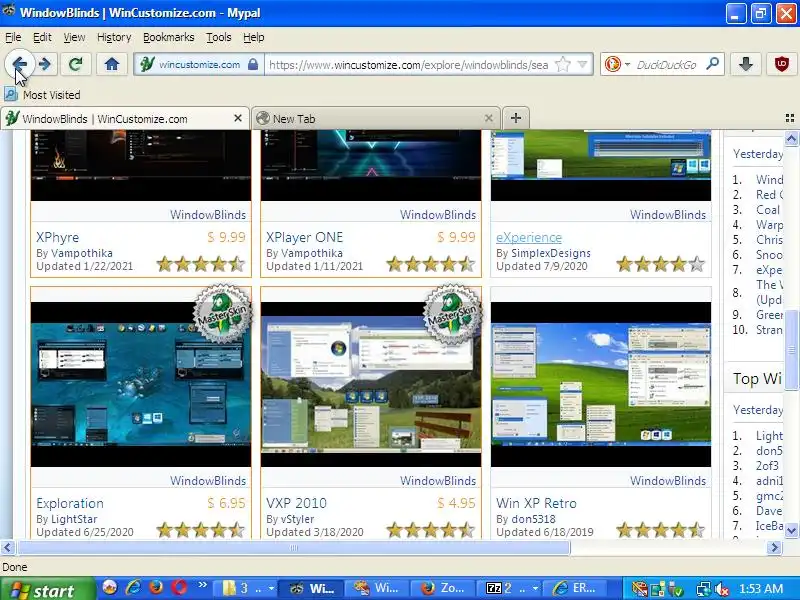This screenshot has width=800, height=600.
Task: Open the XPlayer ONE skin link
Action: tap(305, 237)
